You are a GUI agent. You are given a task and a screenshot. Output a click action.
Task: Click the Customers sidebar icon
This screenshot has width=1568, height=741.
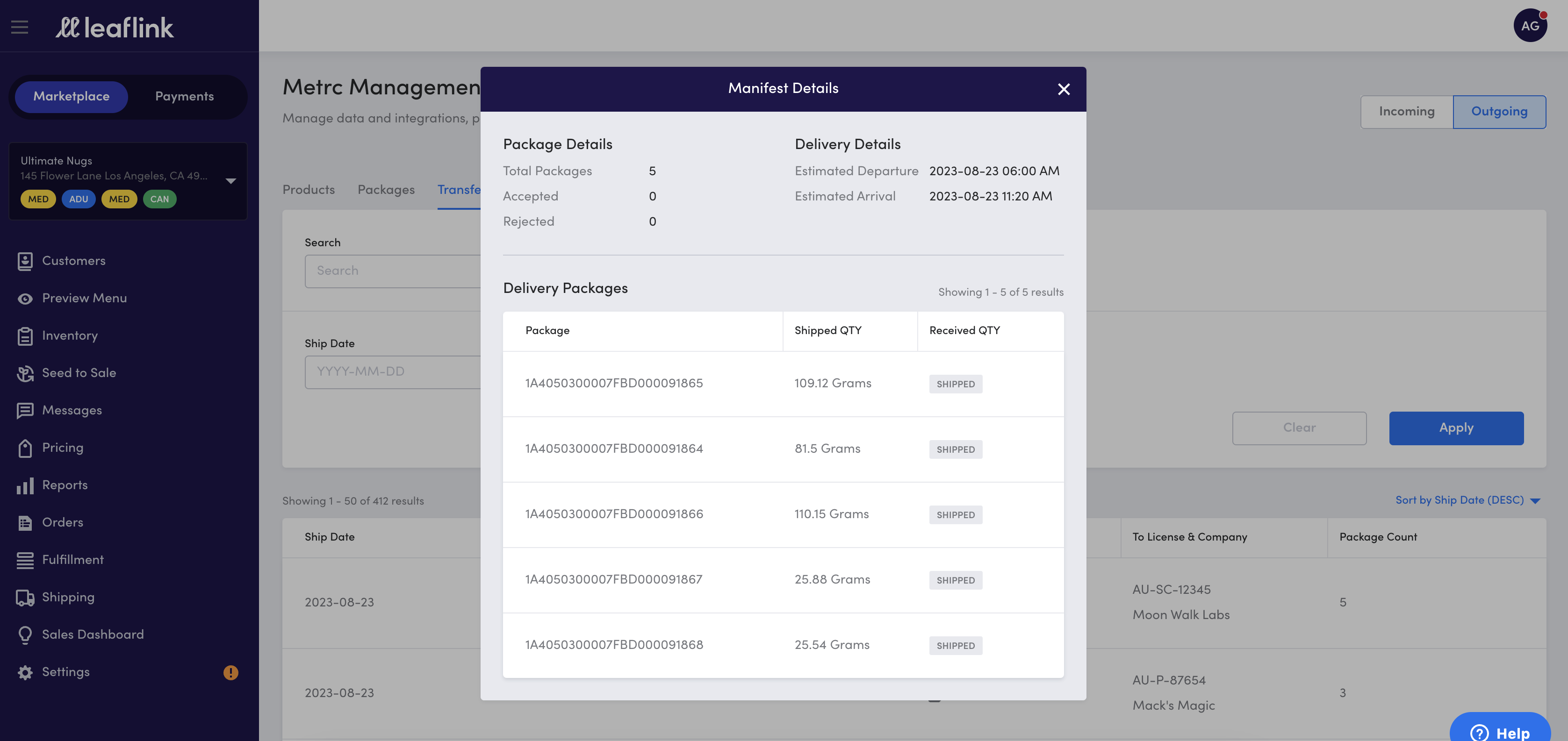pos(25,261)
